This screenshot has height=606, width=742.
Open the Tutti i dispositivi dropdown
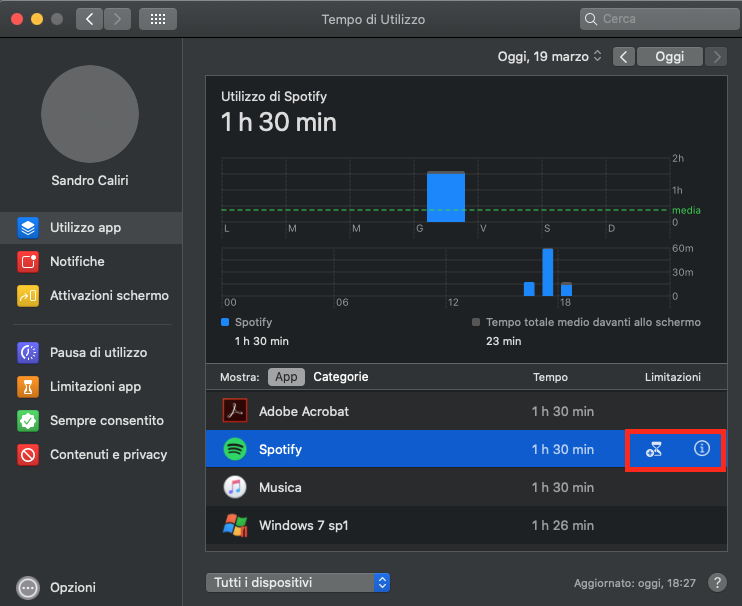(x=298, y=582)
